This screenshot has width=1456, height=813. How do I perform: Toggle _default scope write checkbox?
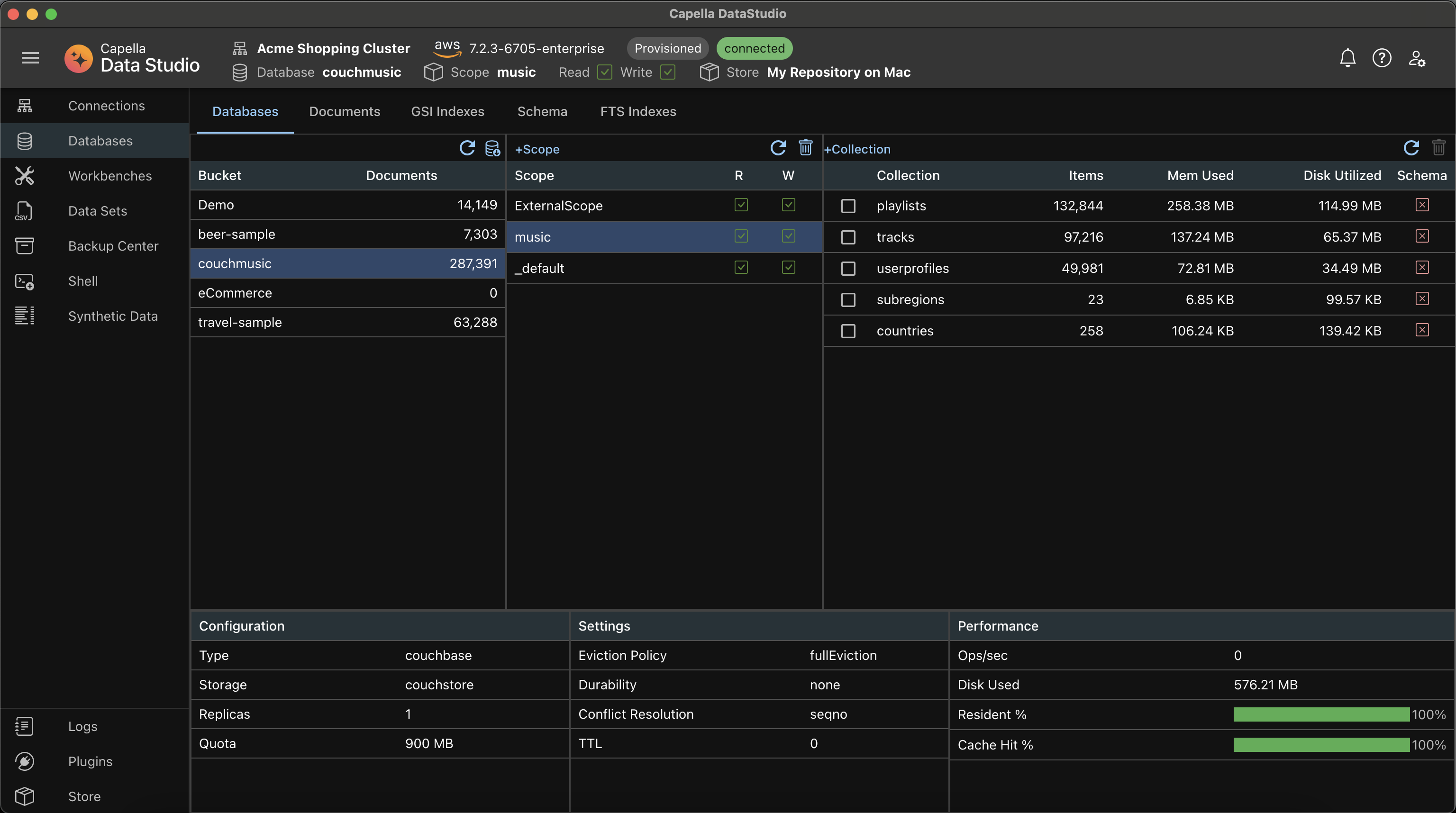coord(788,267)
